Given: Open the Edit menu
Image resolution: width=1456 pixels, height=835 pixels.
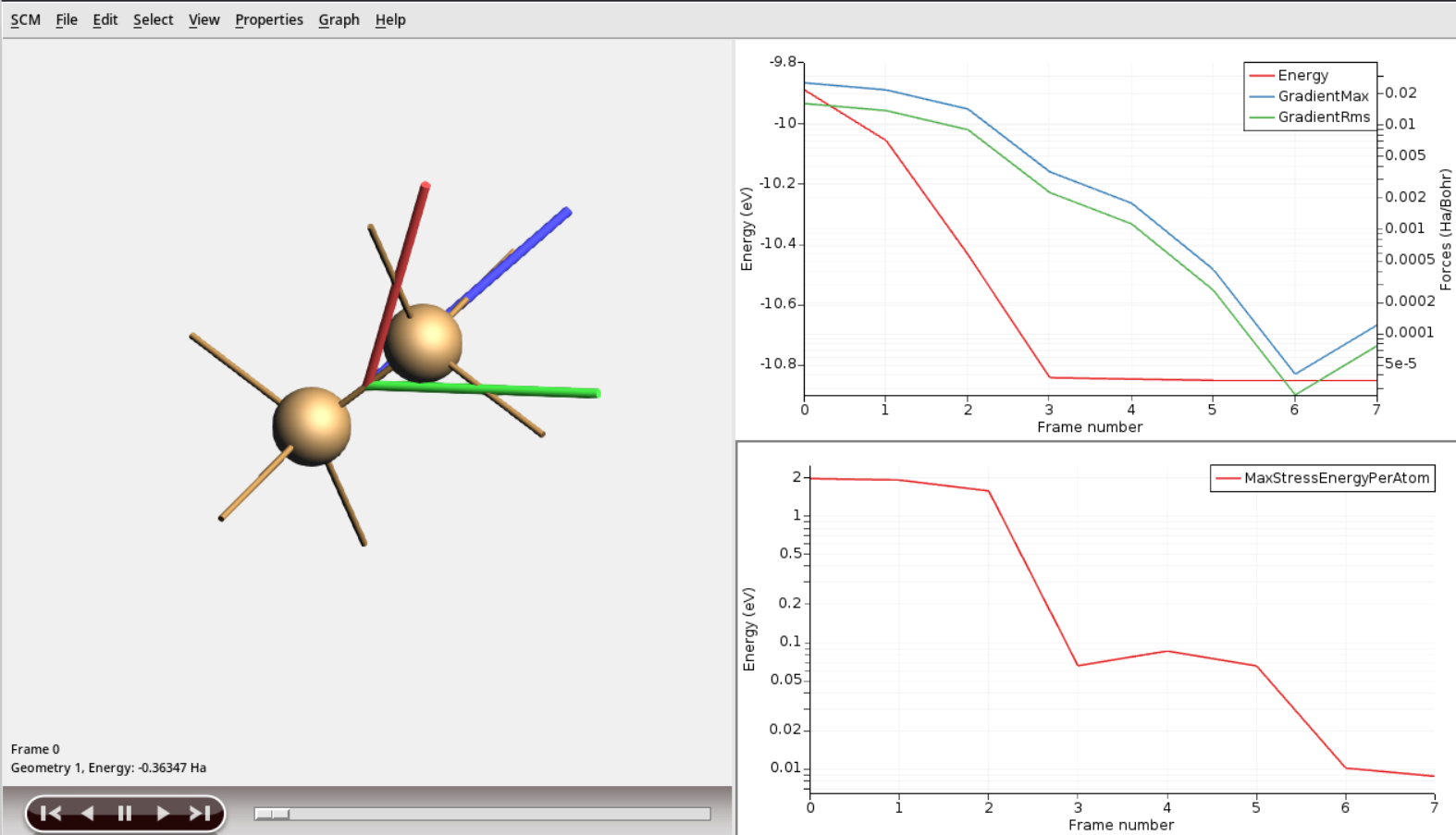Looking at the screenshot, I should click(105, 19).
